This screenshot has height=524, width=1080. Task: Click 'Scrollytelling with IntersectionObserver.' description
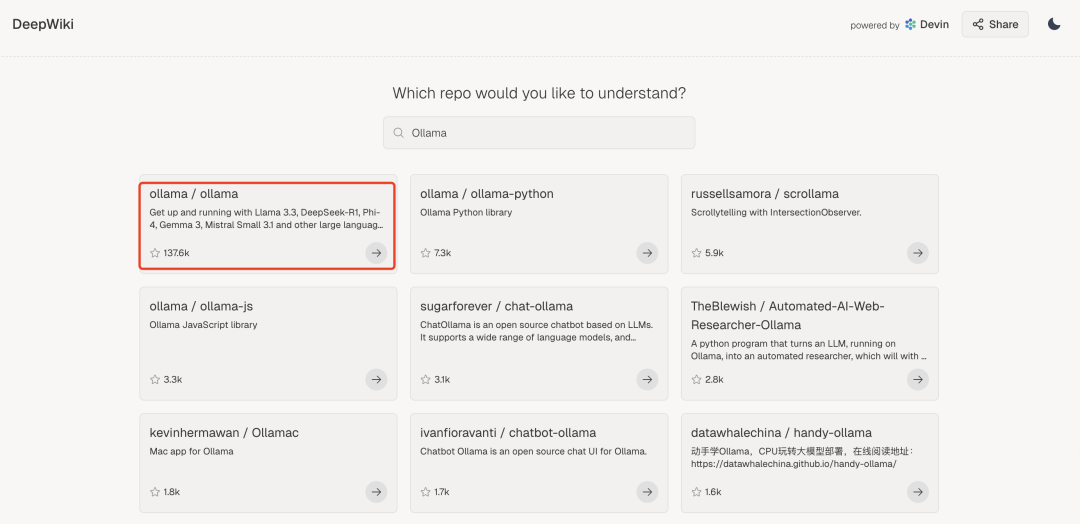coord(776,213)
